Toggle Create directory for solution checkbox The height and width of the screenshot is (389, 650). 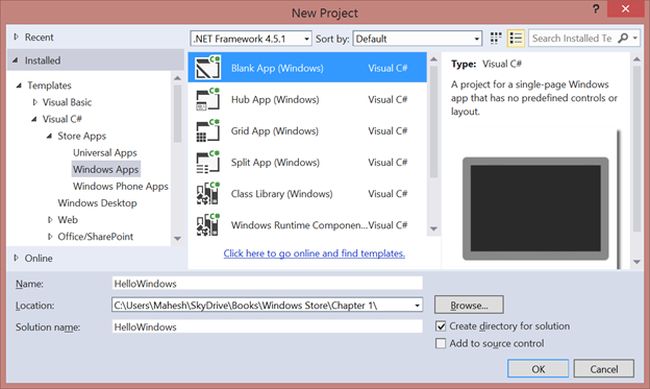(441, 326)
